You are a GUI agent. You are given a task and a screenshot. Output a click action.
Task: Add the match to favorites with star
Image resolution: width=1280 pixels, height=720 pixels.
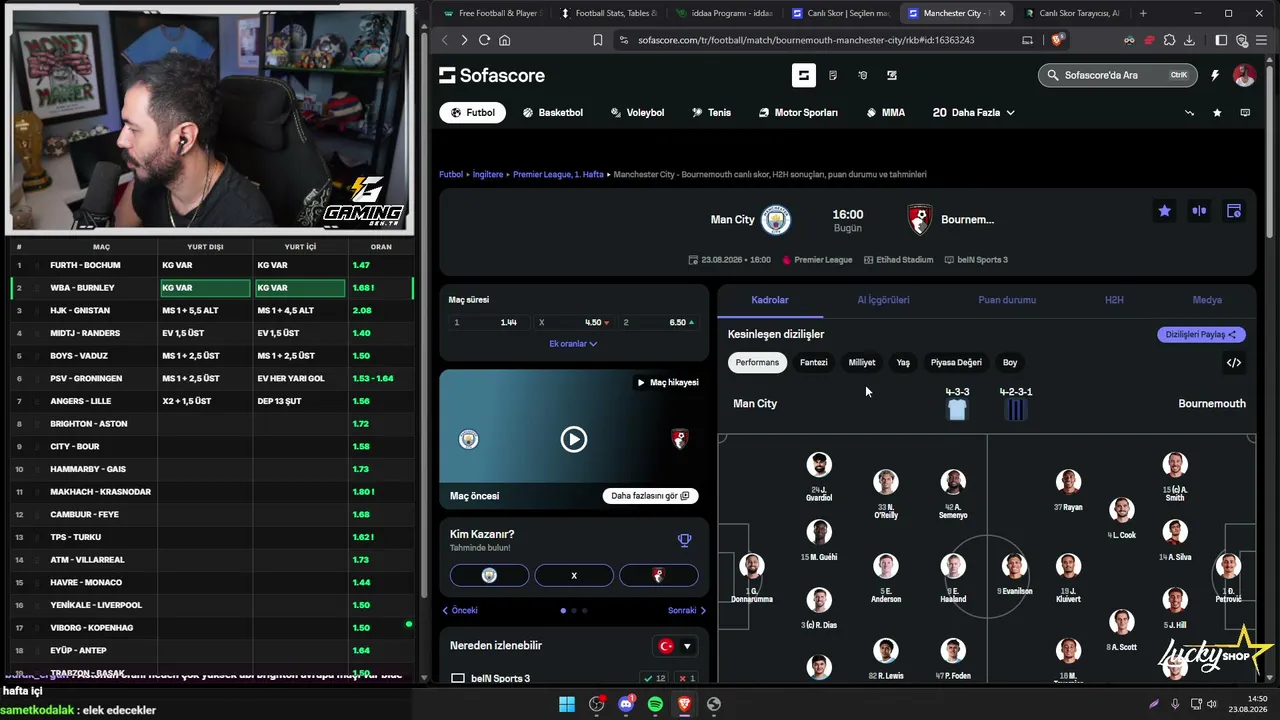point(1164,211)
